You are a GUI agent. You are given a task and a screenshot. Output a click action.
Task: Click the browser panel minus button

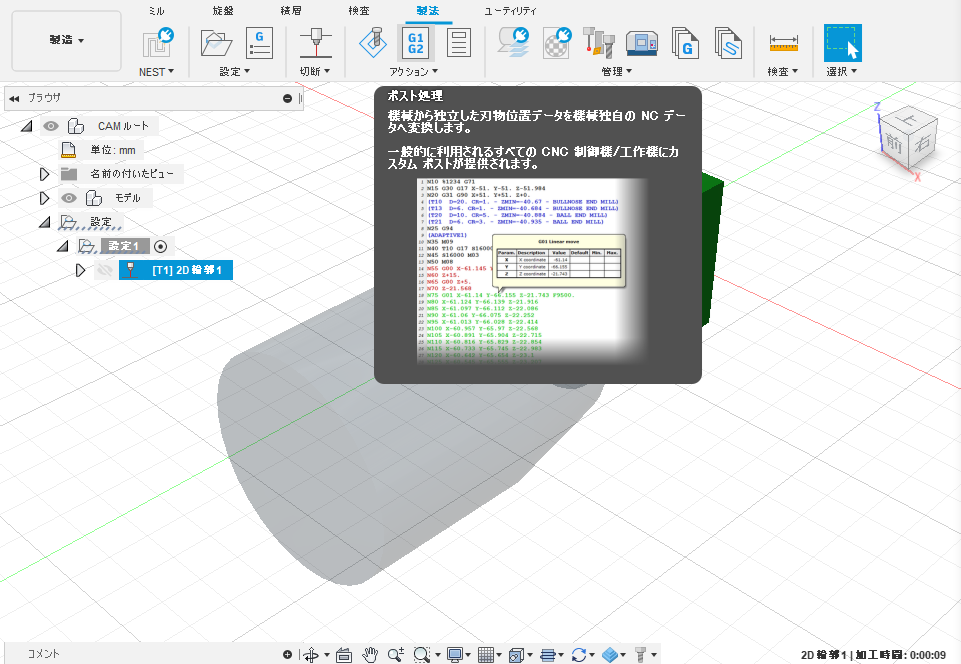[x=287, y=98]
